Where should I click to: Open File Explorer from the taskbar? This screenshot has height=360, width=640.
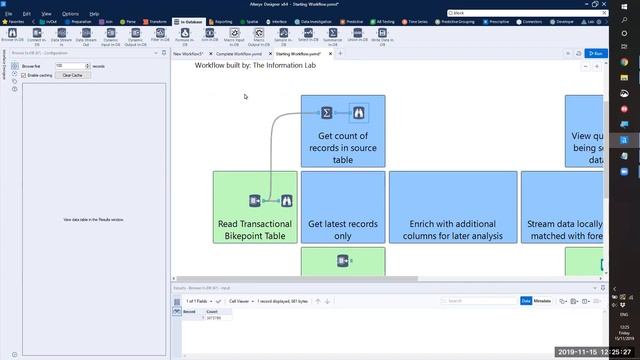pos(624,78)
